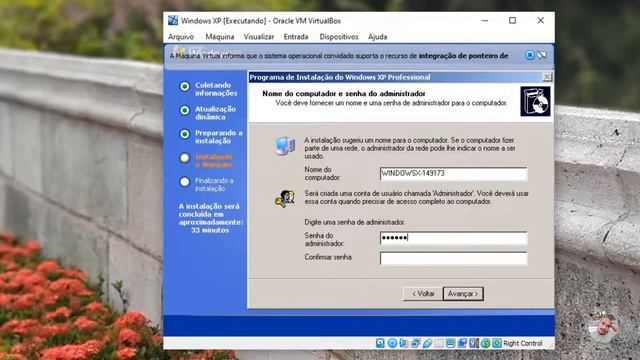Image resolution: width=640 pixels, height=360 pixels.
Task: Click the network adapters status icon
Action: click(x=416, y=343)
